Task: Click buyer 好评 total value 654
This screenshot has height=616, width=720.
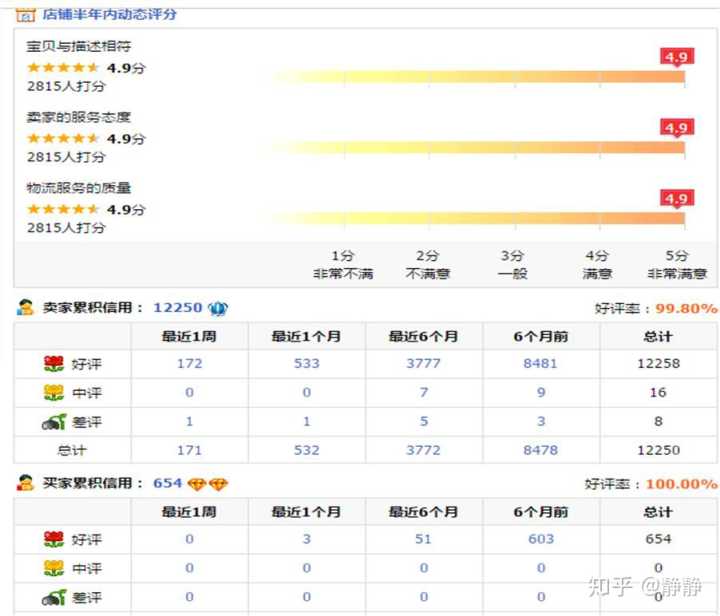Action: tap(658, 539)
